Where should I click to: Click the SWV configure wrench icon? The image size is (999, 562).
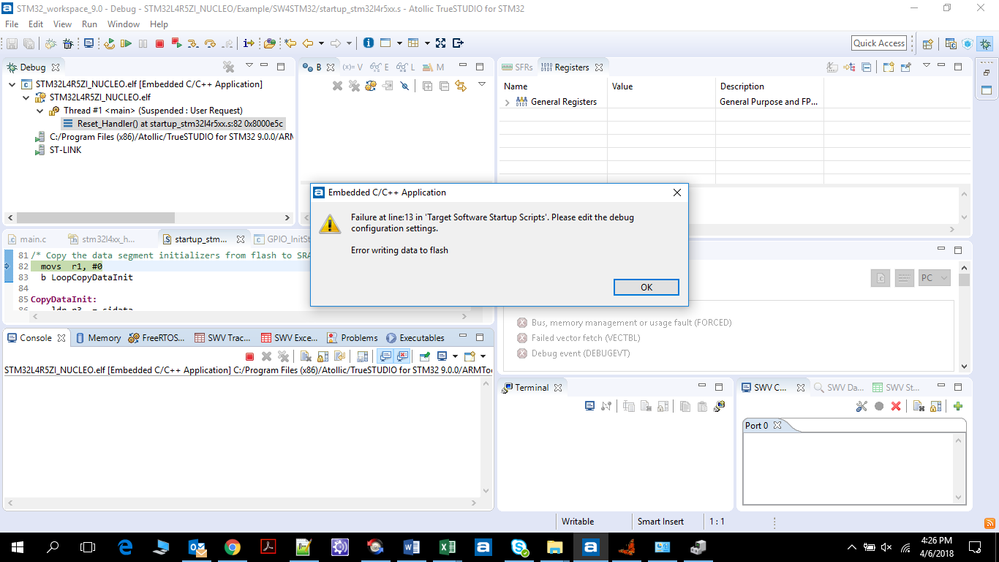pos(861,406)
